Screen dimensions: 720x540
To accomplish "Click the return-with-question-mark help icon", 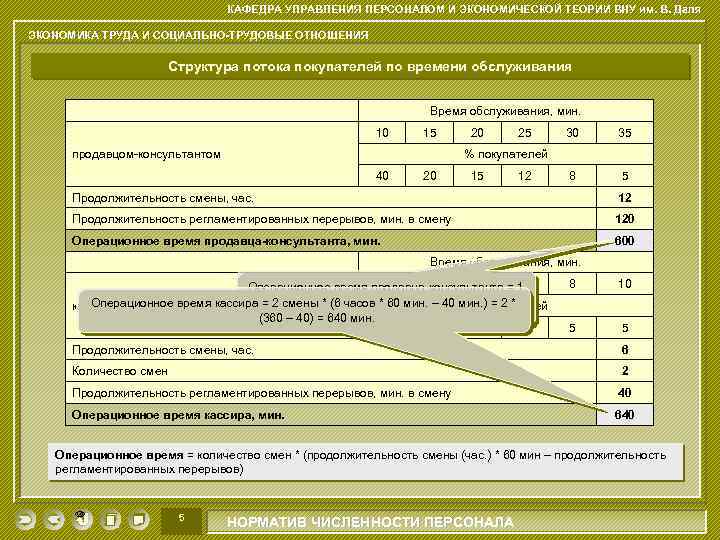I will point(82,520).
